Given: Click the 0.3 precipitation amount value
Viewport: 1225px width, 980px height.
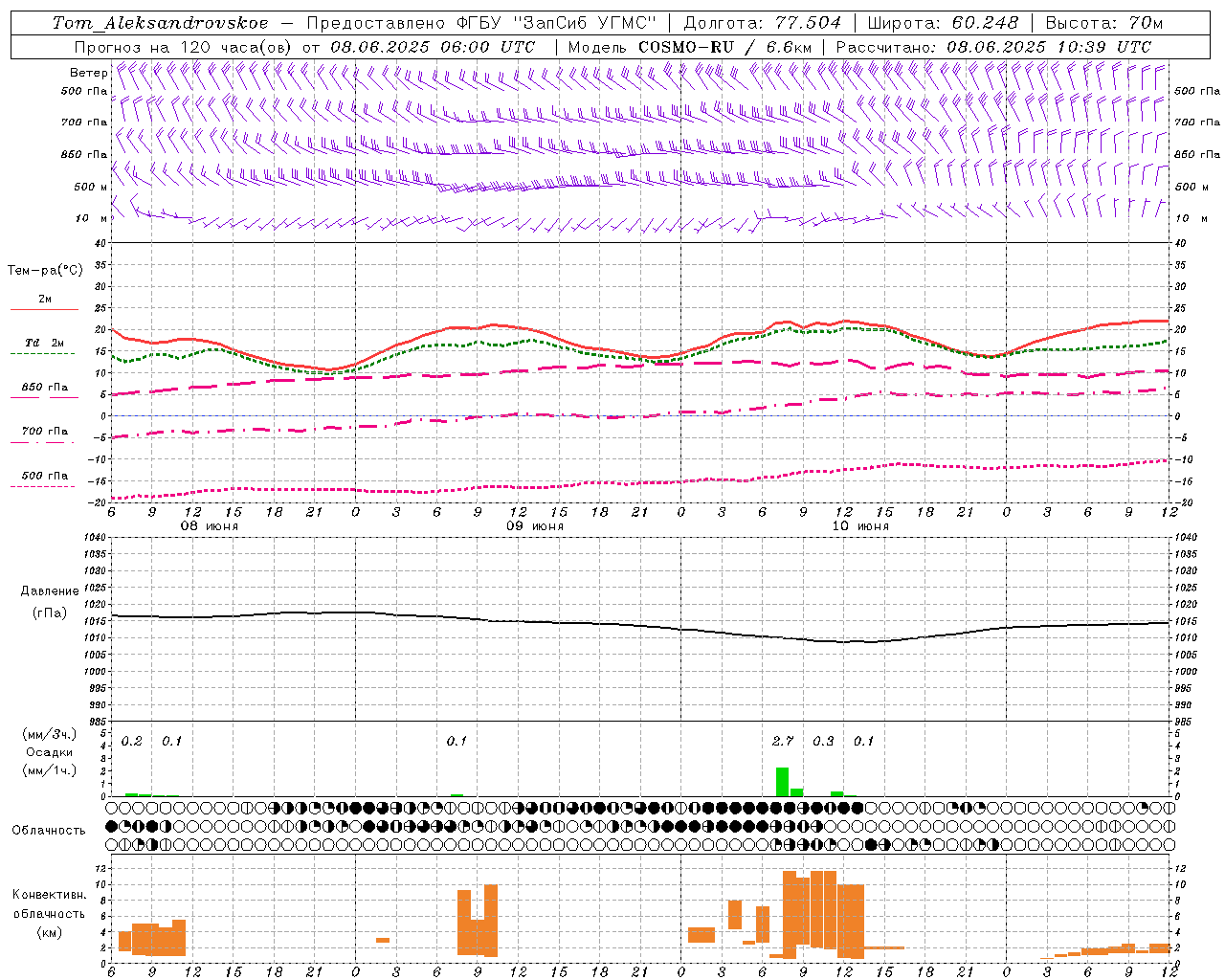Looking at the screenshot, I should point(823,741).
